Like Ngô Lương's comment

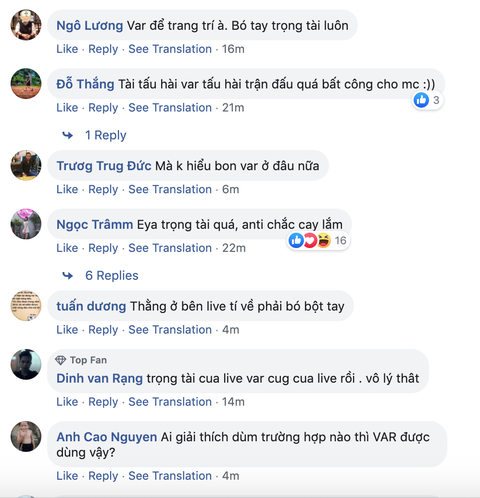pyautogui.click(x=67, y=49)
